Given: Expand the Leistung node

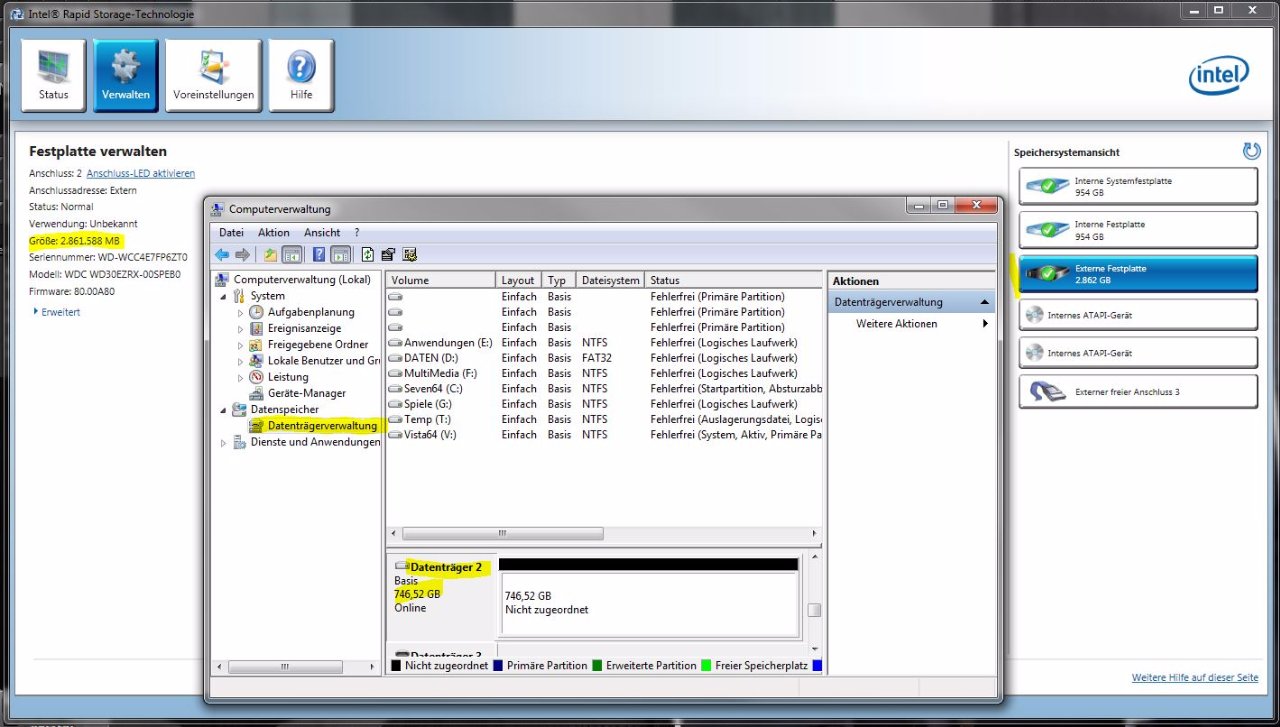Looking at the screenshot, I should coord(240,377).
